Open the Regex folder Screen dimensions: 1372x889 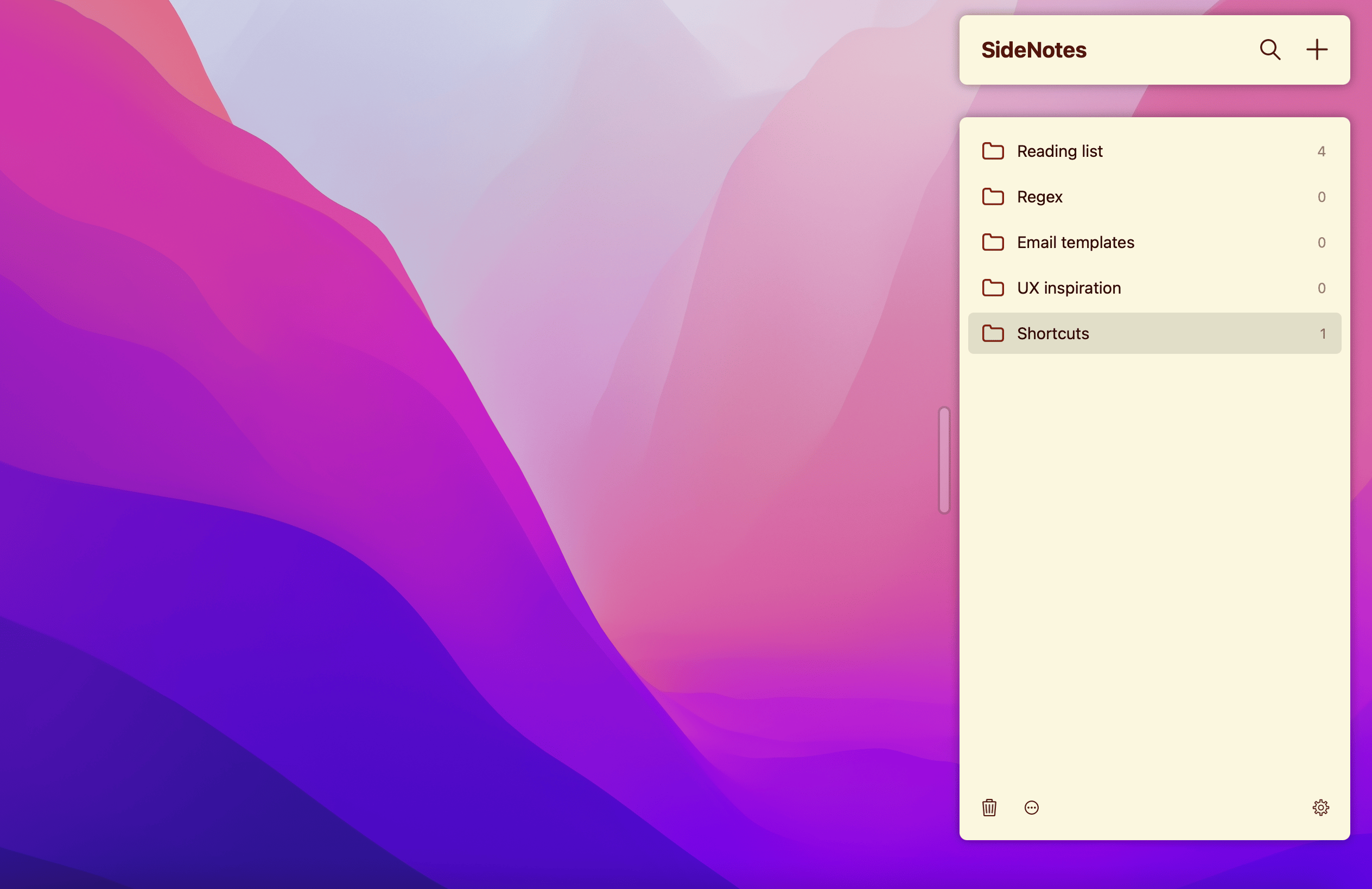[1154, 196]
